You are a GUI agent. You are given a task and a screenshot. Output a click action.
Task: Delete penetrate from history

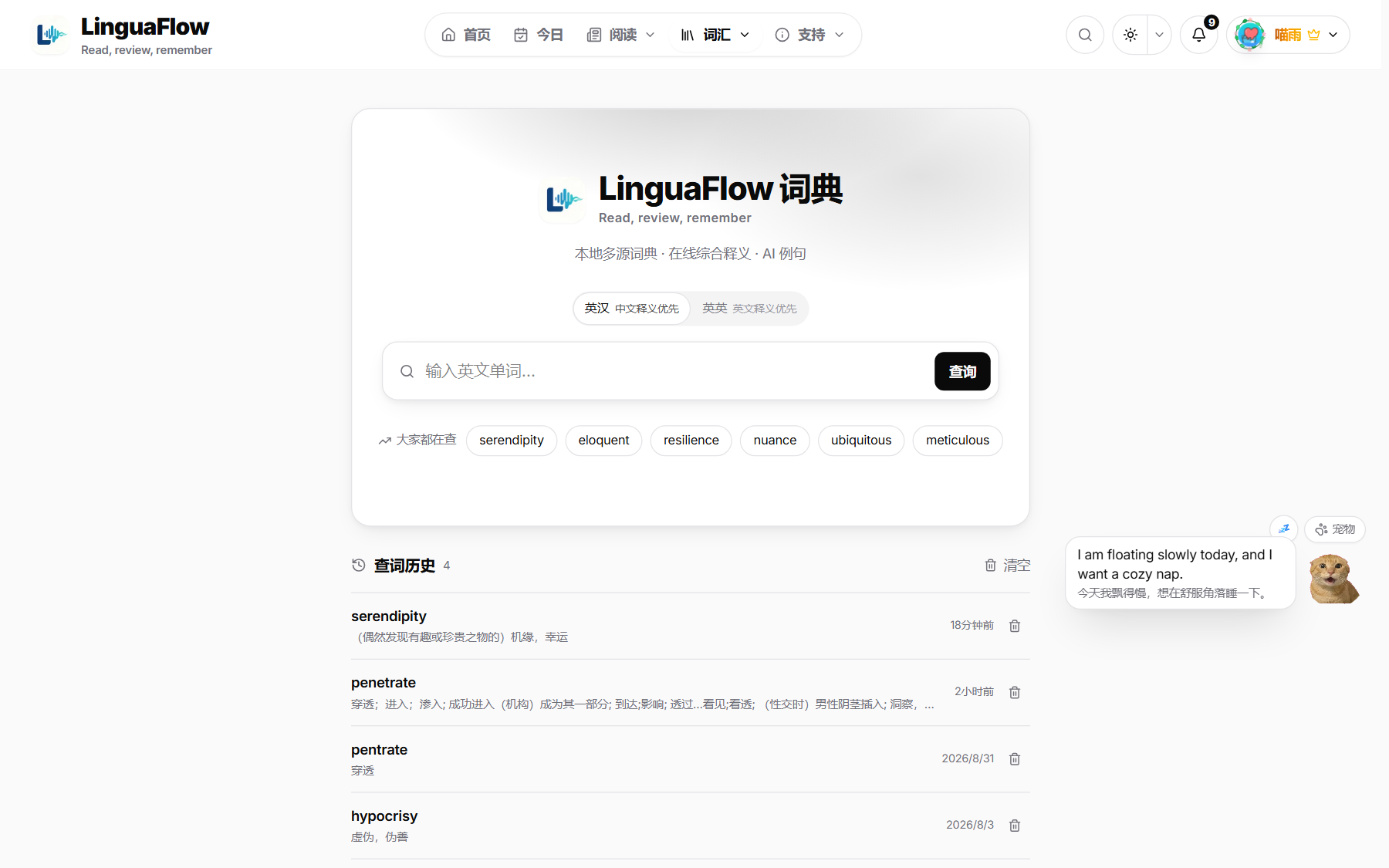(1015, 692)
